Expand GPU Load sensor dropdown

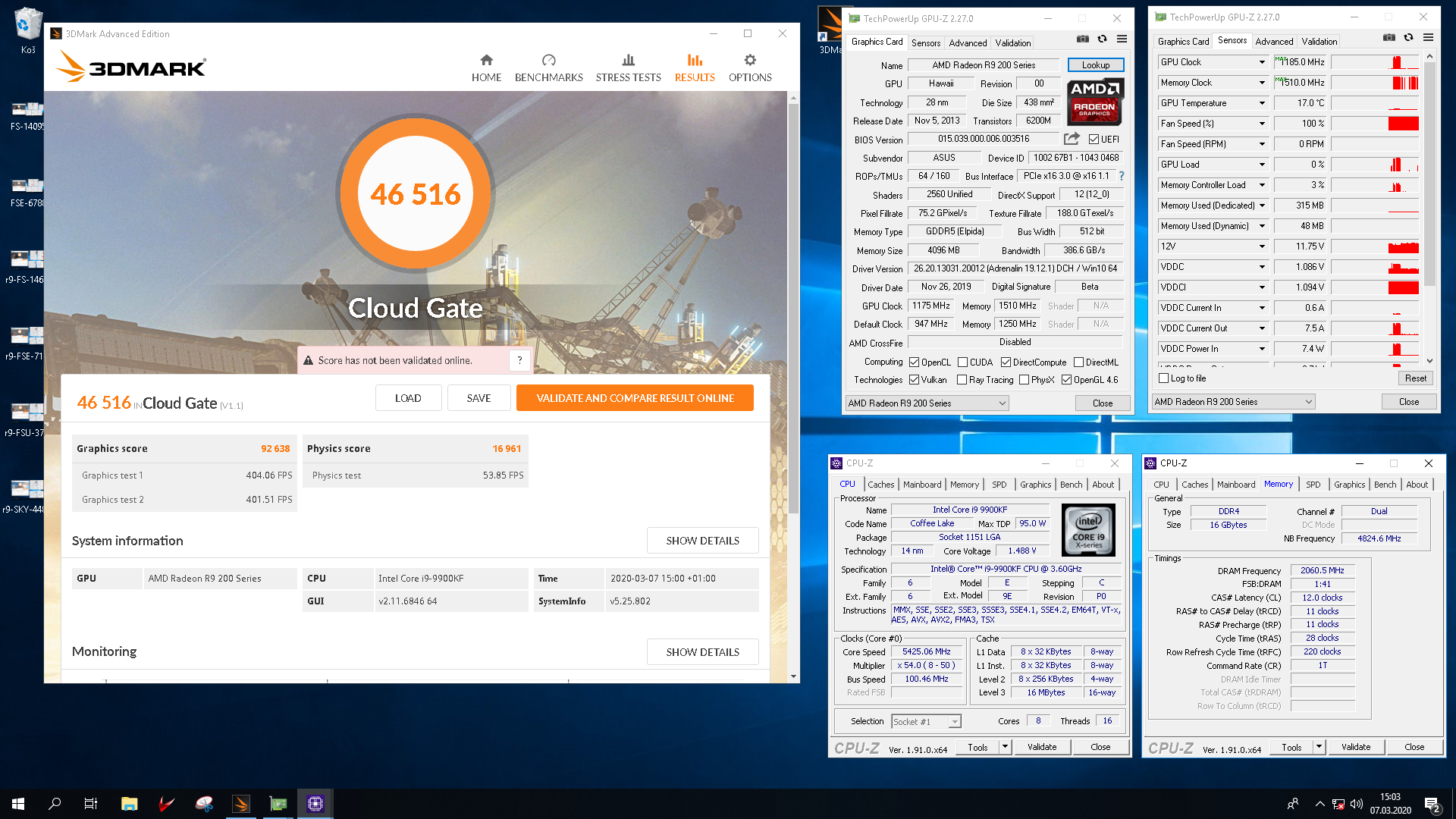click(1262, 165)
